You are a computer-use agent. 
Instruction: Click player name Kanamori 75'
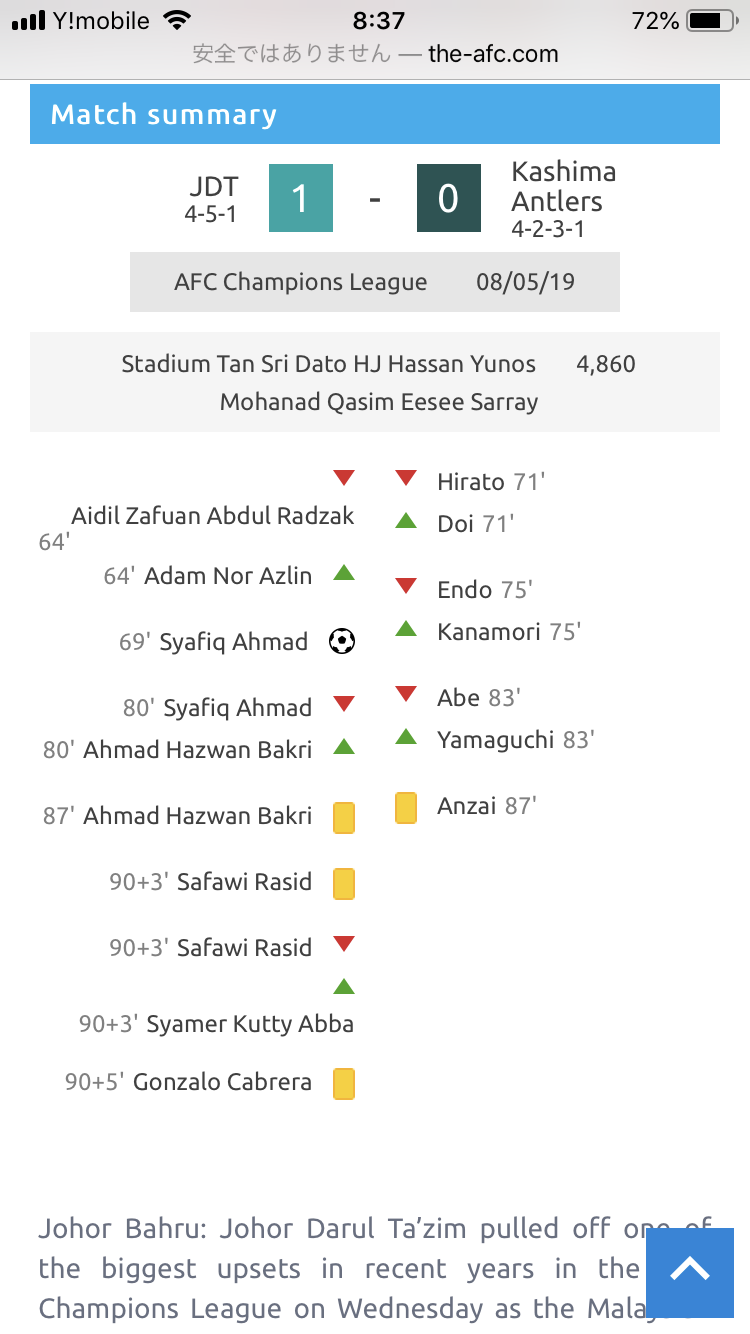pyautogui.click(x=509, y=632)
